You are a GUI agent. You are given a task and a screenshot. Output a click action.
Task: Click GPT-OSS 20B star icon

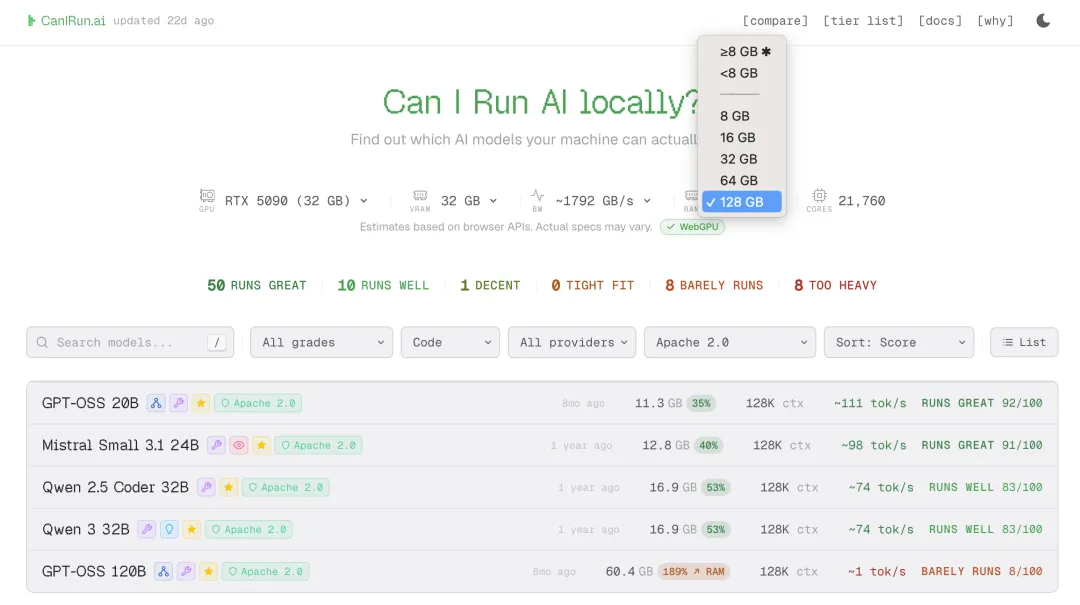(200, 403)
